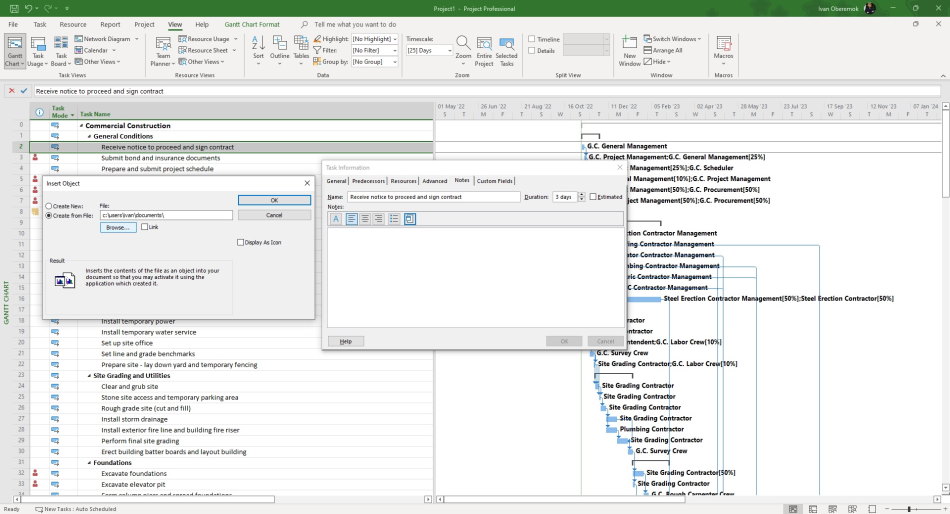Adjust the status bar zoom slider

coord(909,509)
